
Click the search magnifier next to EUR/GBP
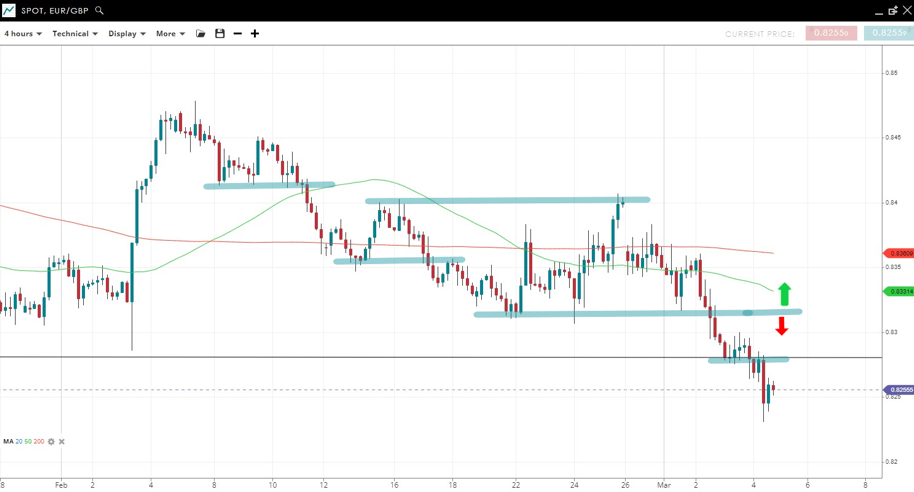point(99,11)
